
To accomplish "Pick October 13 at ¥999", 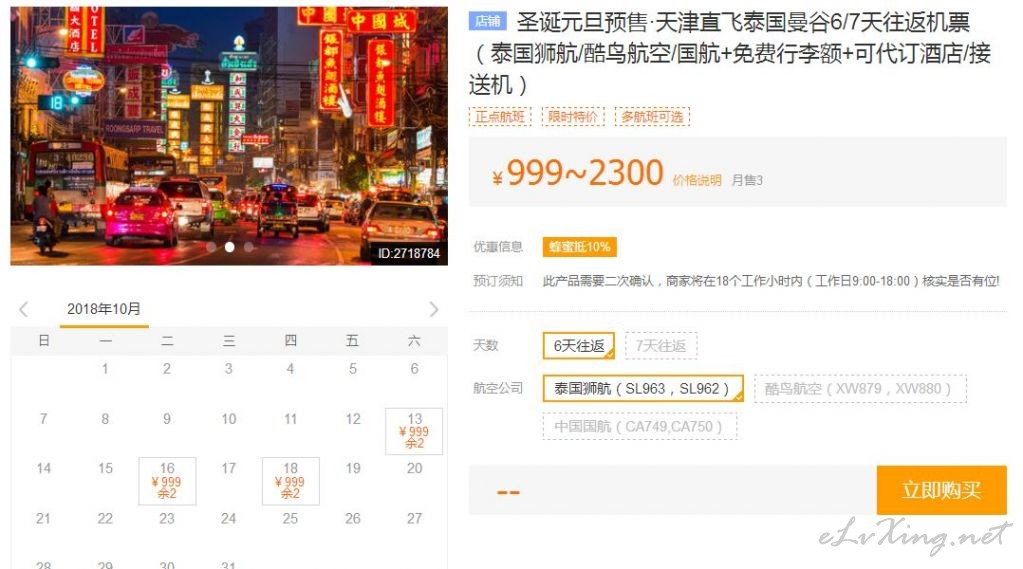I will [414, 431].
